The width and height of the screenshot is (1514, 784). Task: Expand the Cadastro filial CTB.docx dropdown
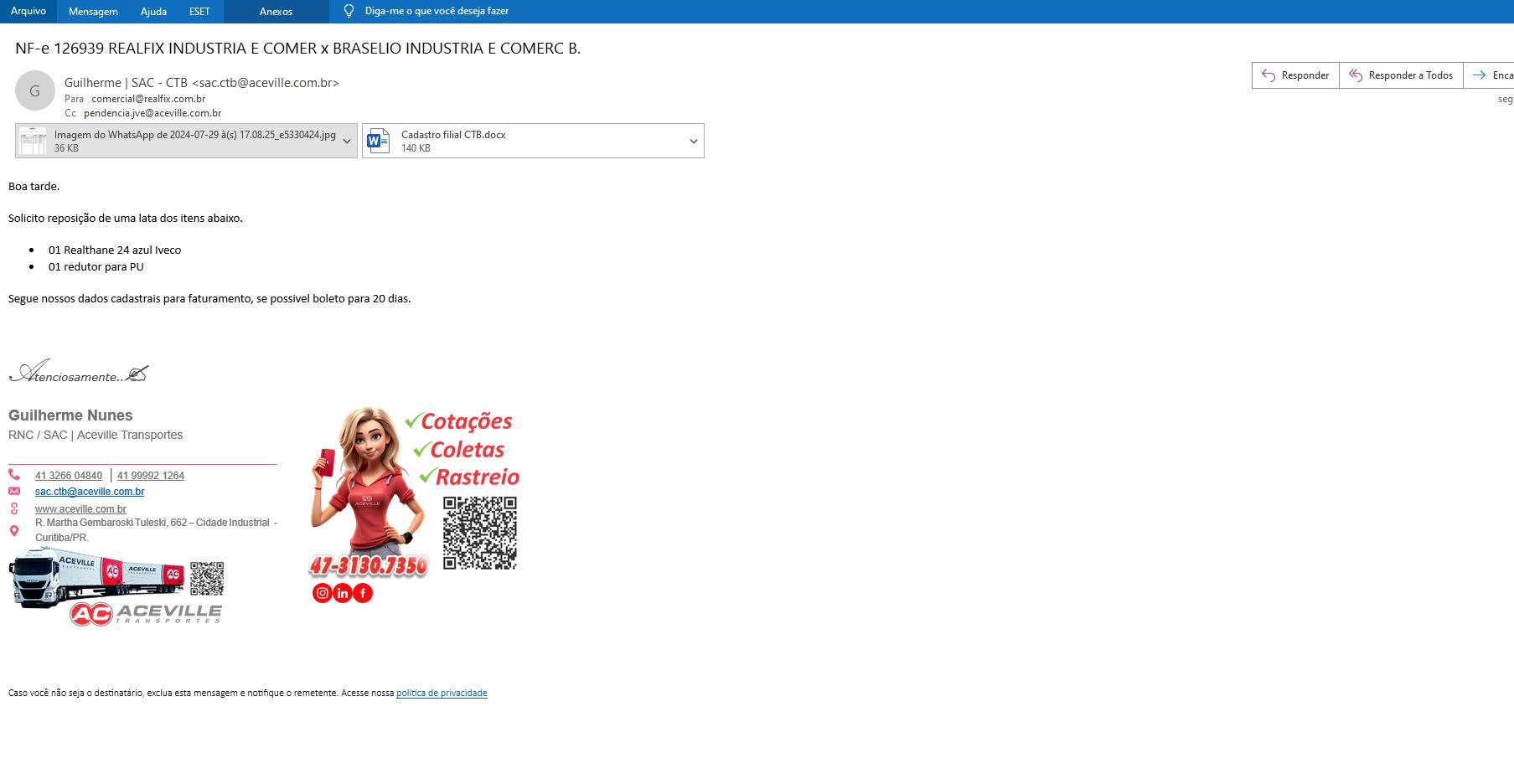click(x=693, y=141)
